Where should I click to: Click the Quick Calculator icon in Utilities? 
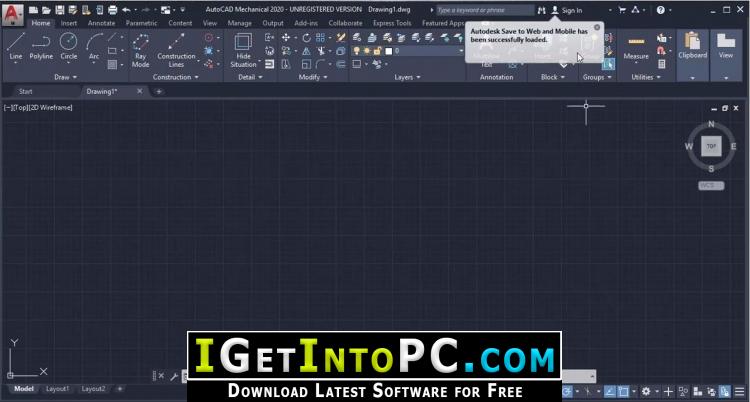(x=662, y=64)
